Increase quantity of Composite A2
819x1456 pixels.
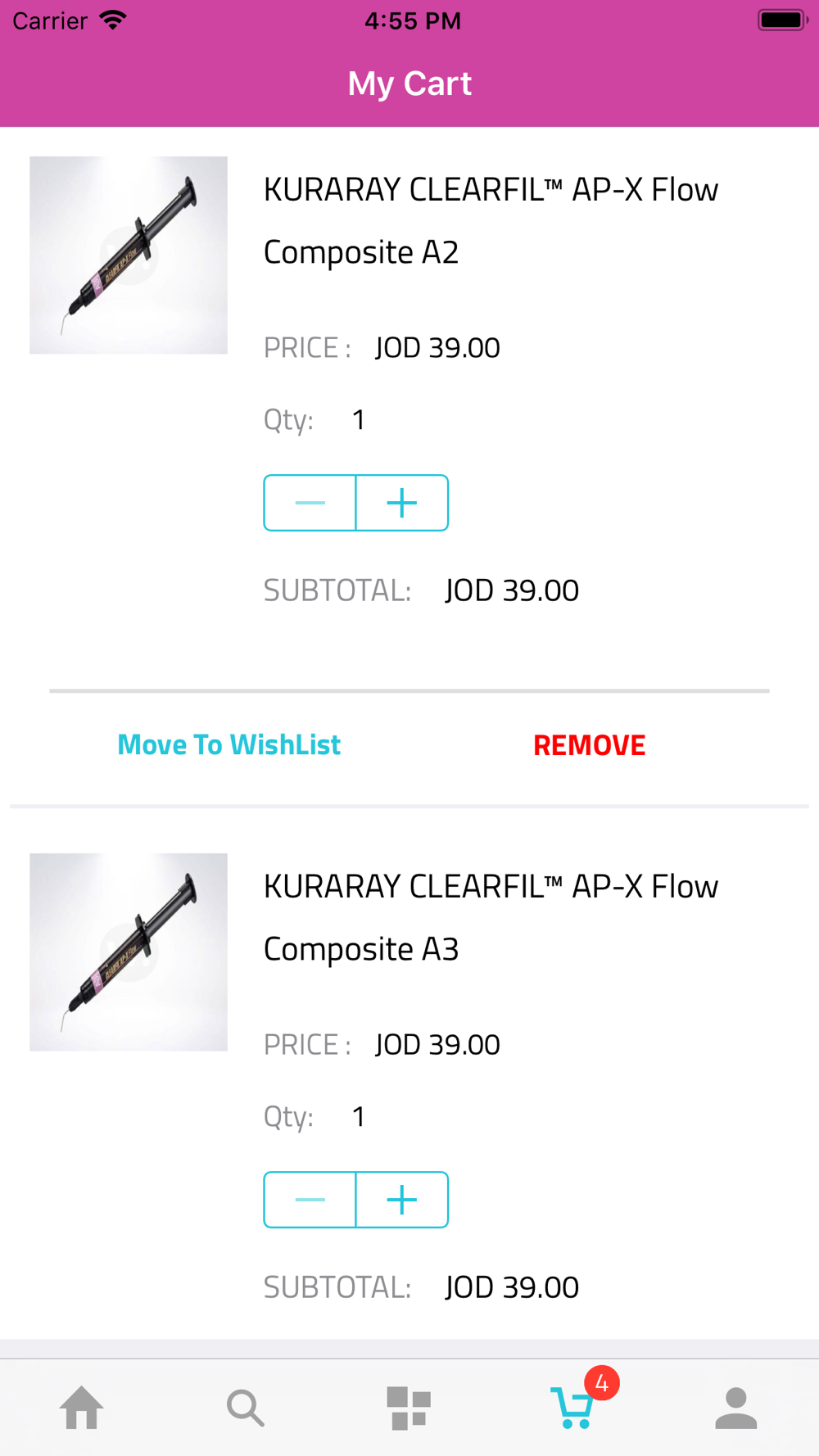(x=402, y=503)
